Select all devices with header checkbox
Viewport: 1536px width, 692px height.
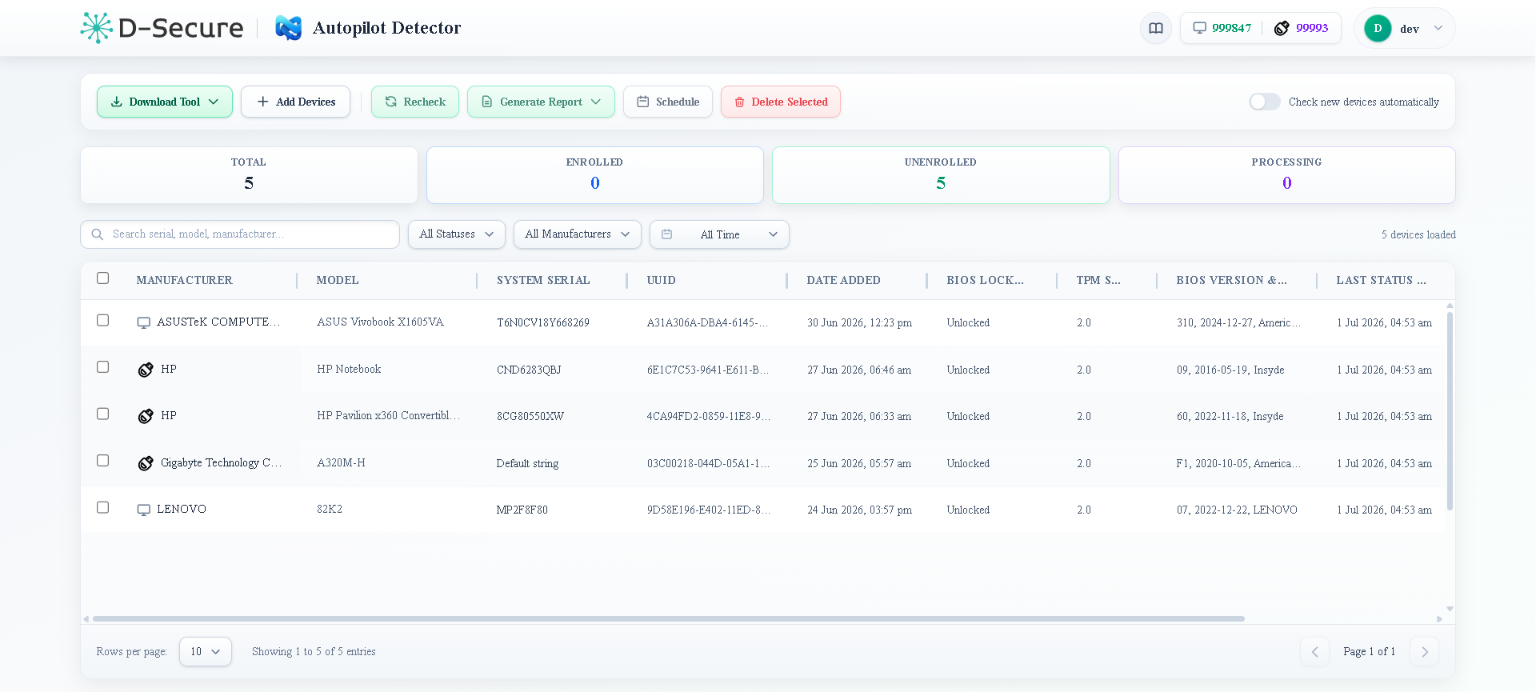point(103,278)
